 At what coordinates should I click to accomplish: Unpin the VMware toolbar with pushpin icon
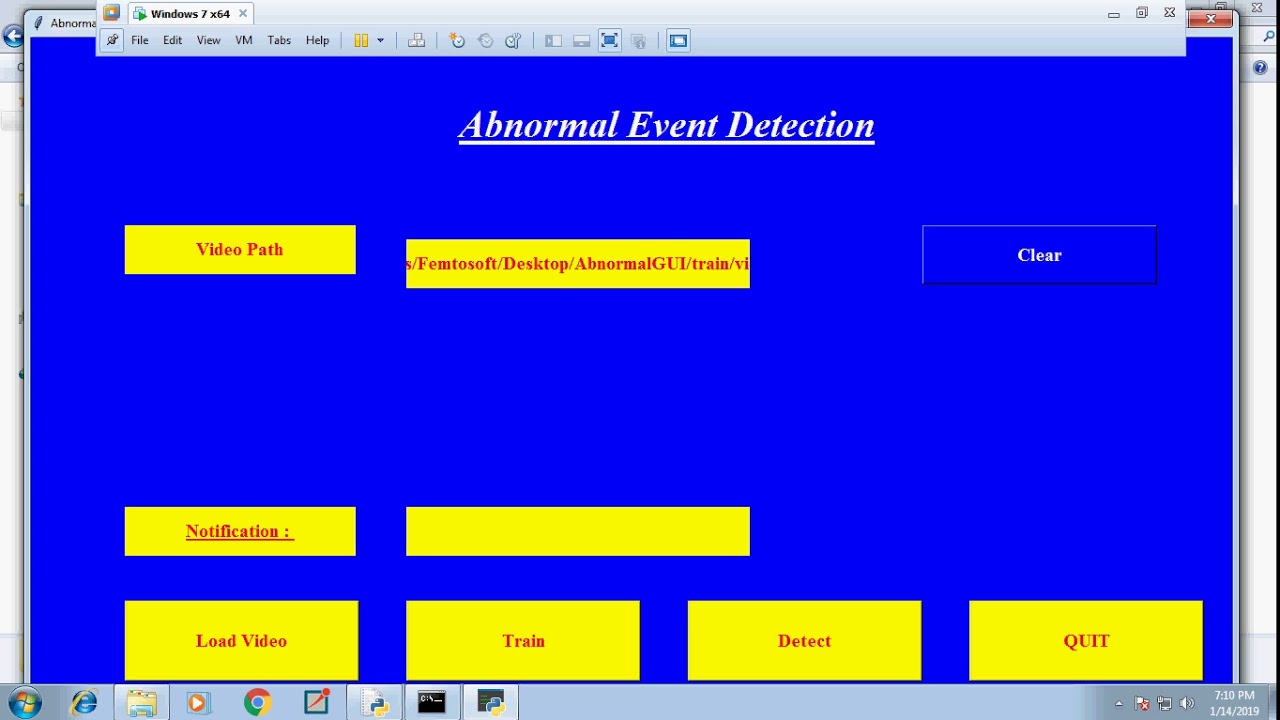(112, 41)
